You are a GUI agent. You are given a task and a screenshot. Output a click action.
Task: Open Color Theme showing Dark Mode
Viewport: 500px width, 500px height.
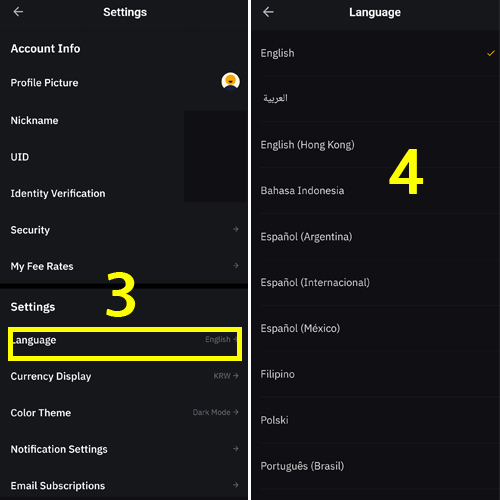coord(124,413)
